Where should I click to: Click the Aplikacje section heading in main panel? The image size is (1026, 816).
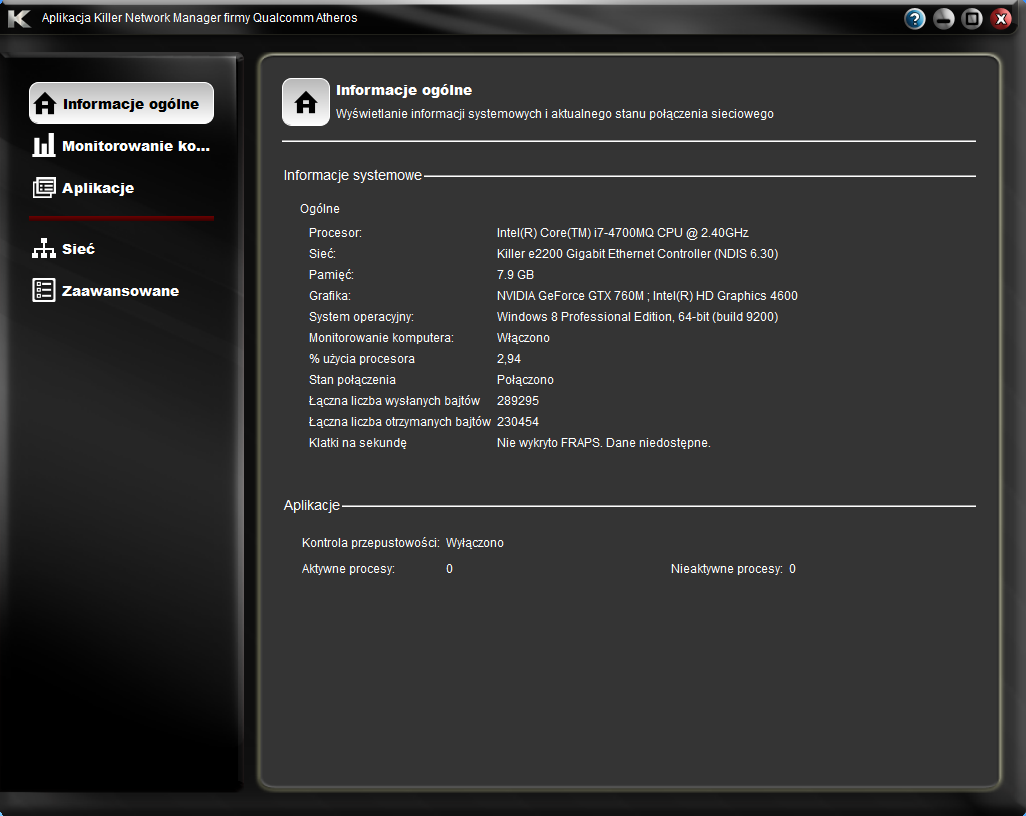[311, 505]
